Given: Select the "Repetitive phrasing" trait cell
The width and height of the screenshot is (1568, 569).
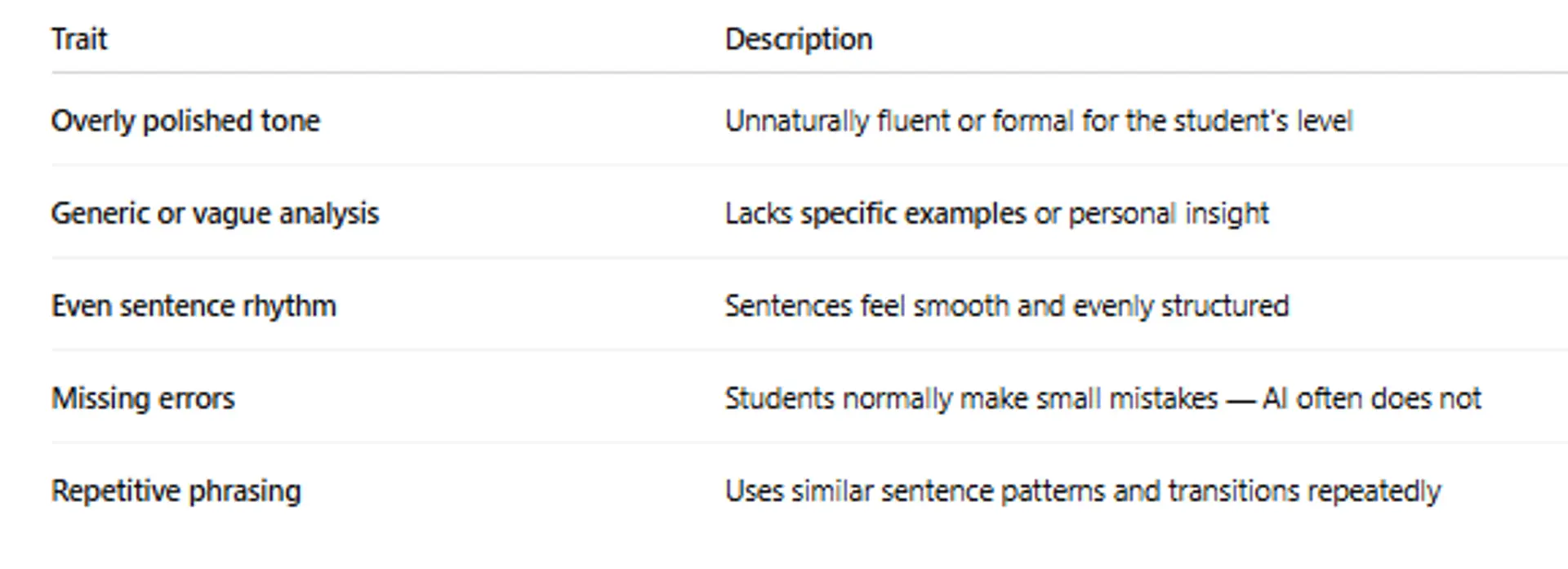Looking at the screenshot, I should click(x=176, y=491).
